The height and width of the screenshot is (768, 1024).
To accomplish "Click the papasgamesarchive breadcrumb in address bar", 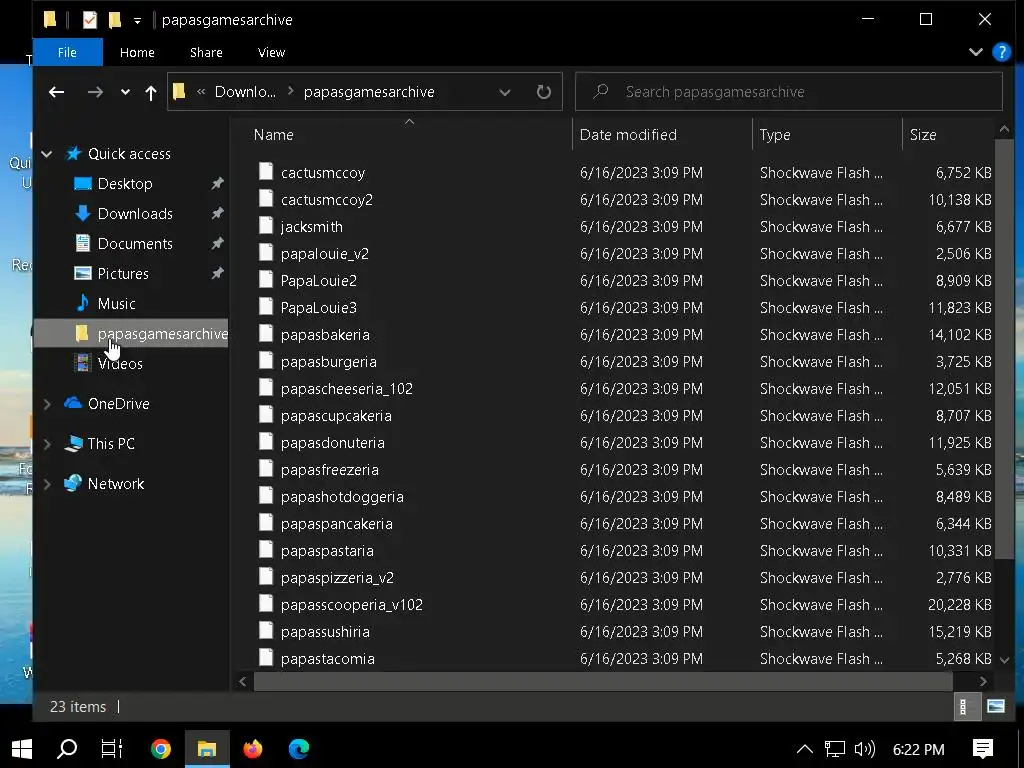I will 369,92.
